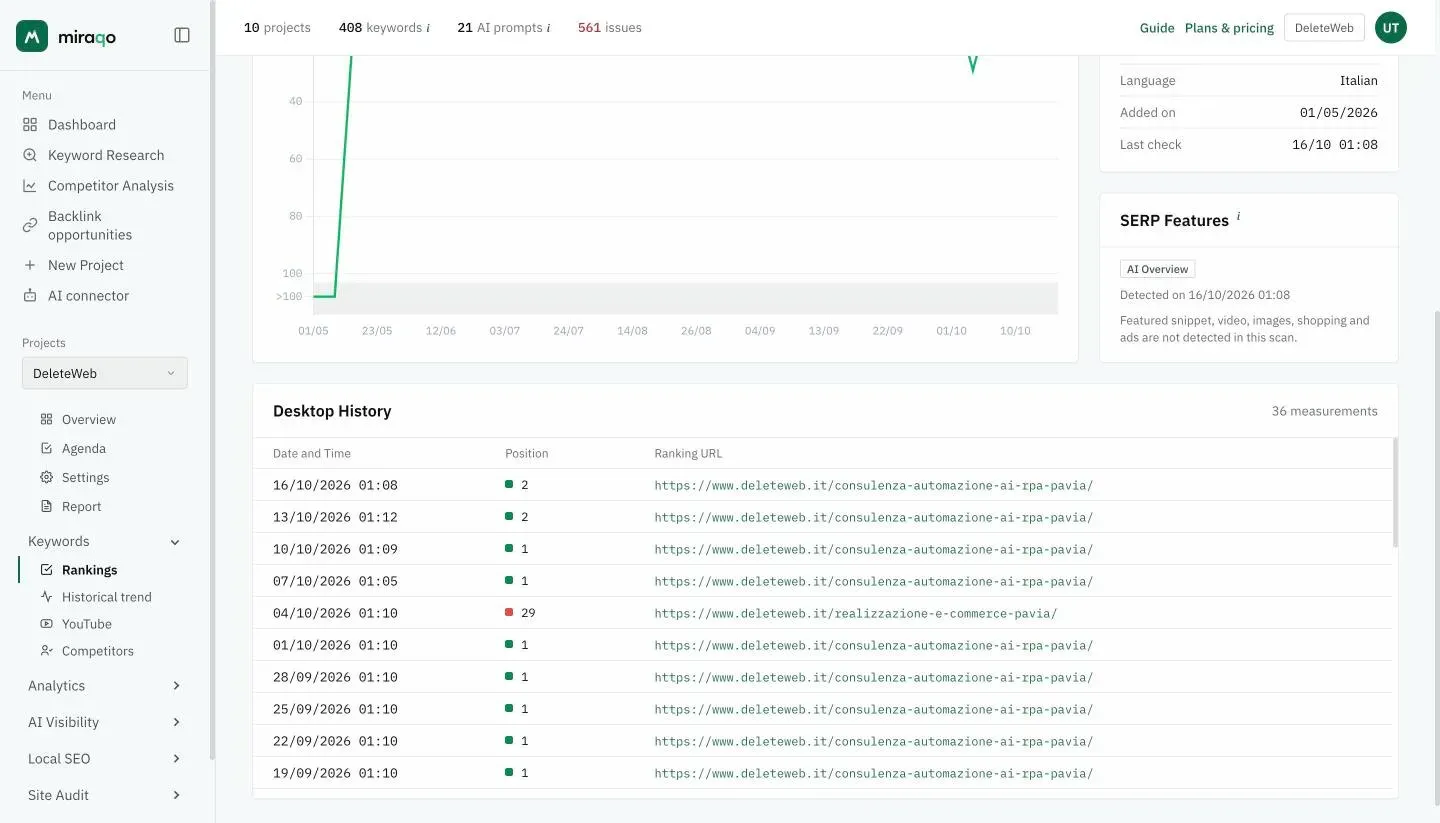Expand the Site Audit section
This screenshot has width=1440, height=823.
coord(176,795)
